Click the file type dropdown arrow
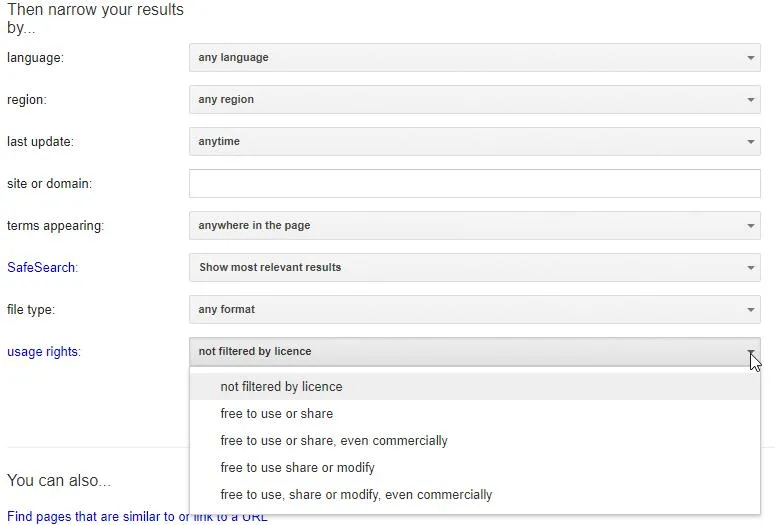775x525 pixels. 750,310
